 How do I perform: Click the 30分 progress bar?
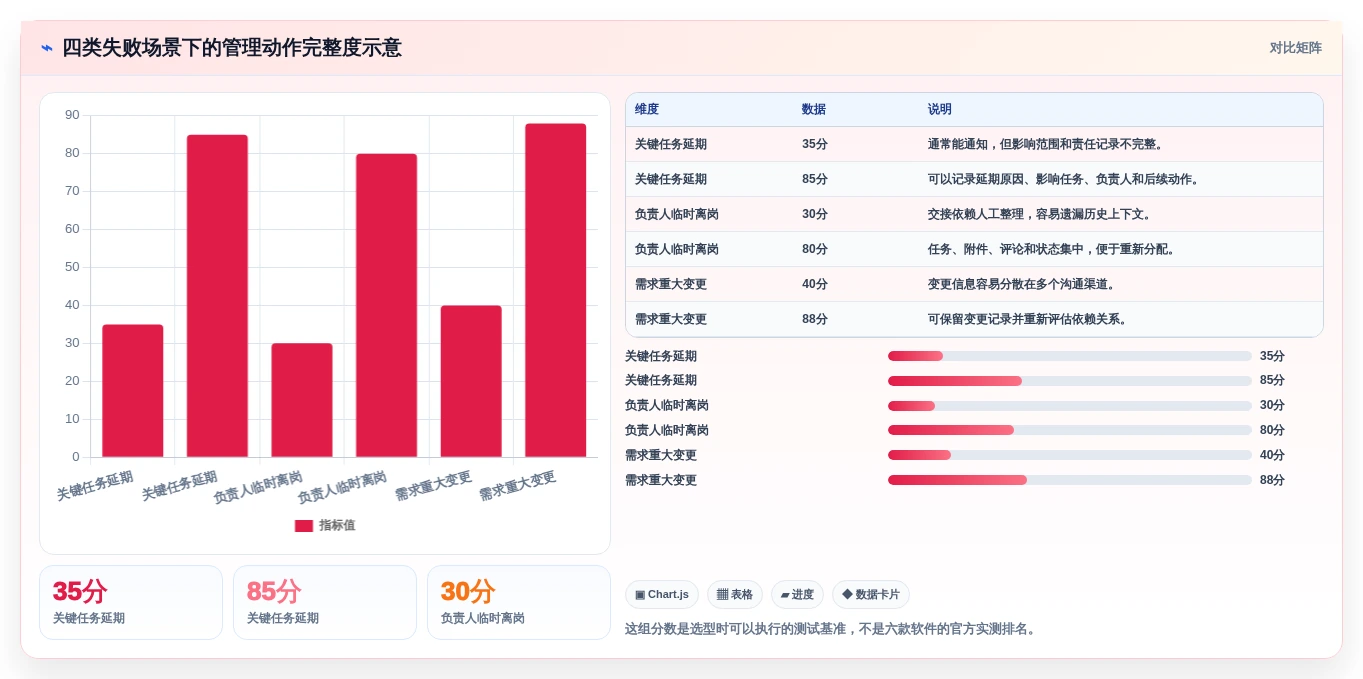coord(1070,406)
